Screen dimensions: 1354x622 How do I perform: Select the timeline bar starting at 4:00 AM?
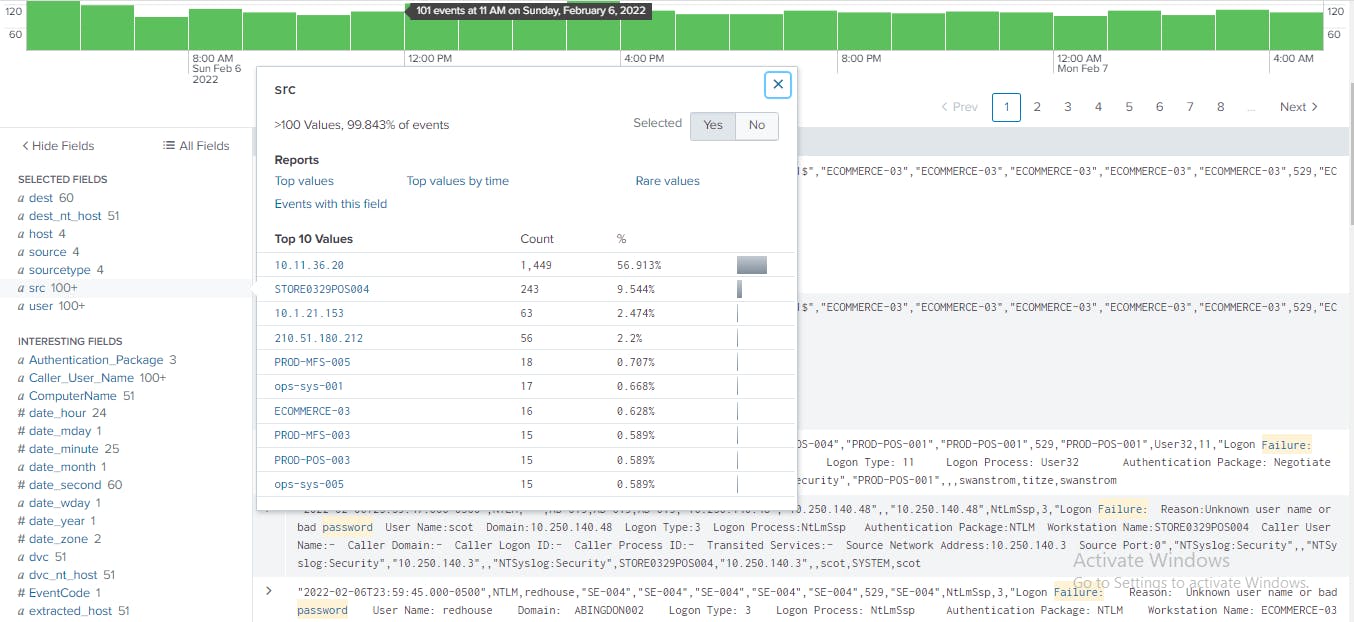[x=1297, y=31]
